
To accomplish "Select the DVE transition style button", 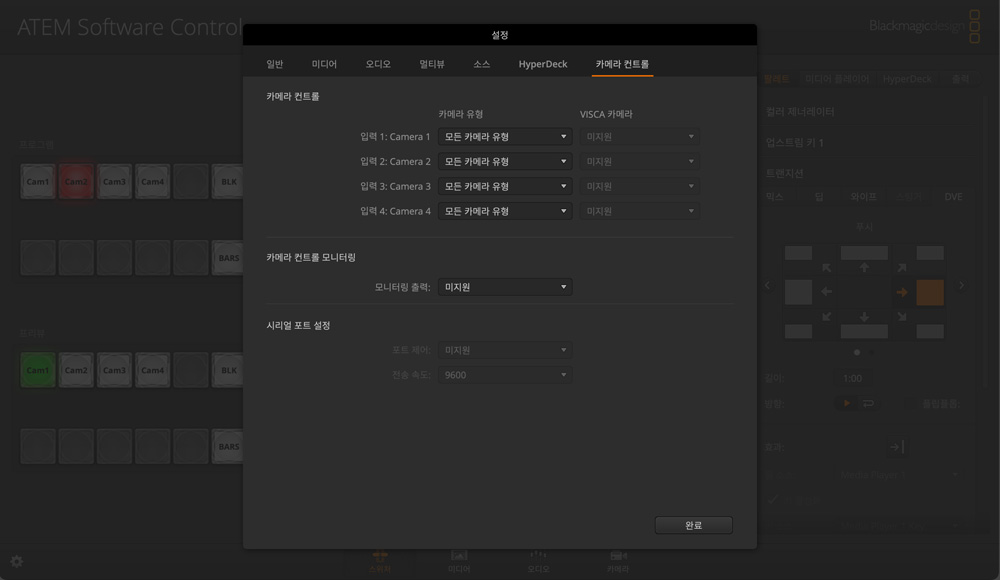I will pyautogui.click(x=953, y=197).
